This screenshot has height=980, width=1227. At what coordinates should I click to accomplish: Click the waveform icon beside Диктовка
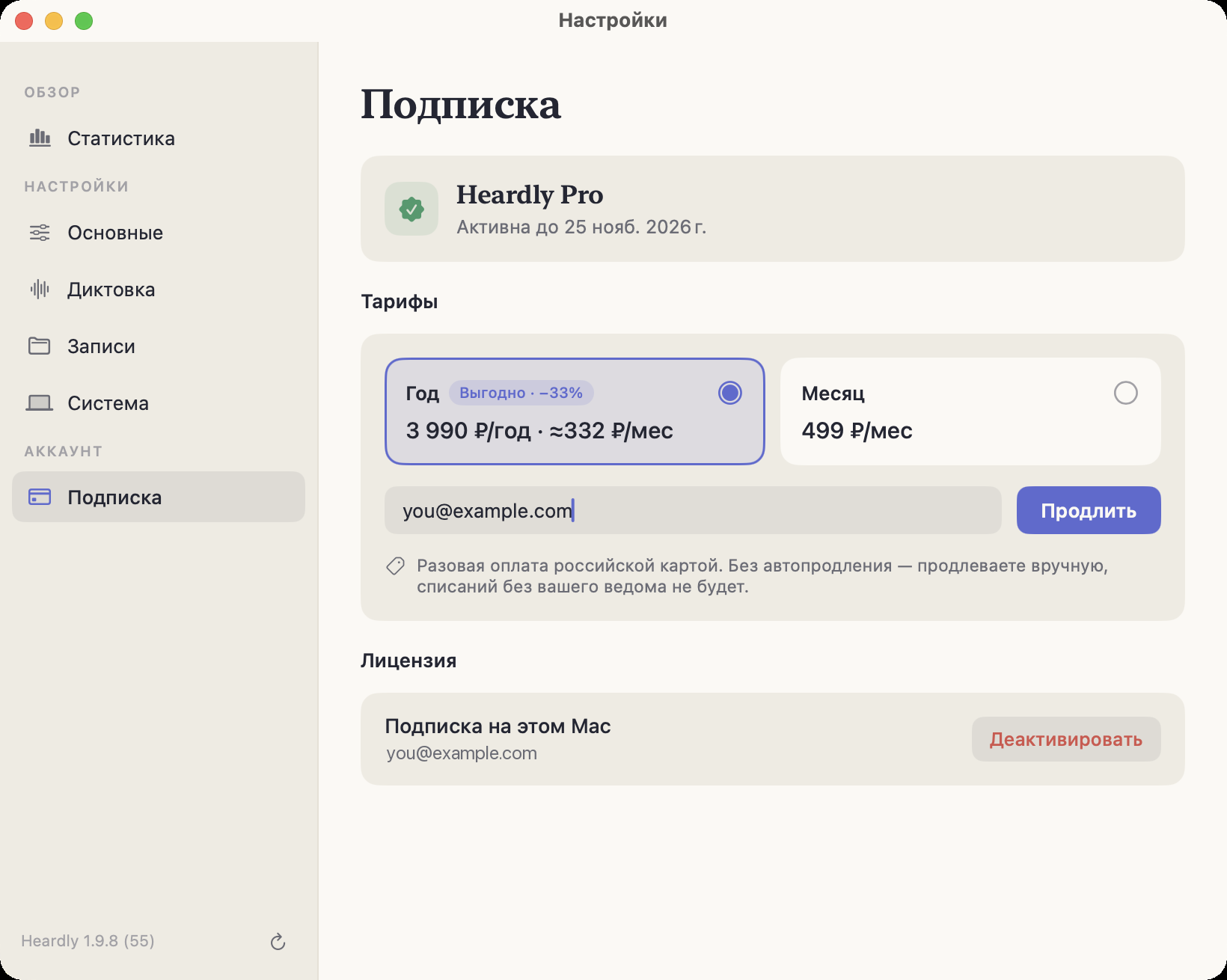pos(40,290)
